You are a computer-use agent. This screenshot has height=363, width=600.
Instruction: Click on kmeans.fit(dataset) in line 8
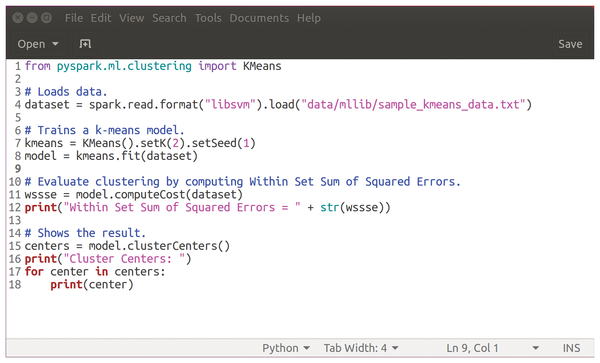coord(137,156)
